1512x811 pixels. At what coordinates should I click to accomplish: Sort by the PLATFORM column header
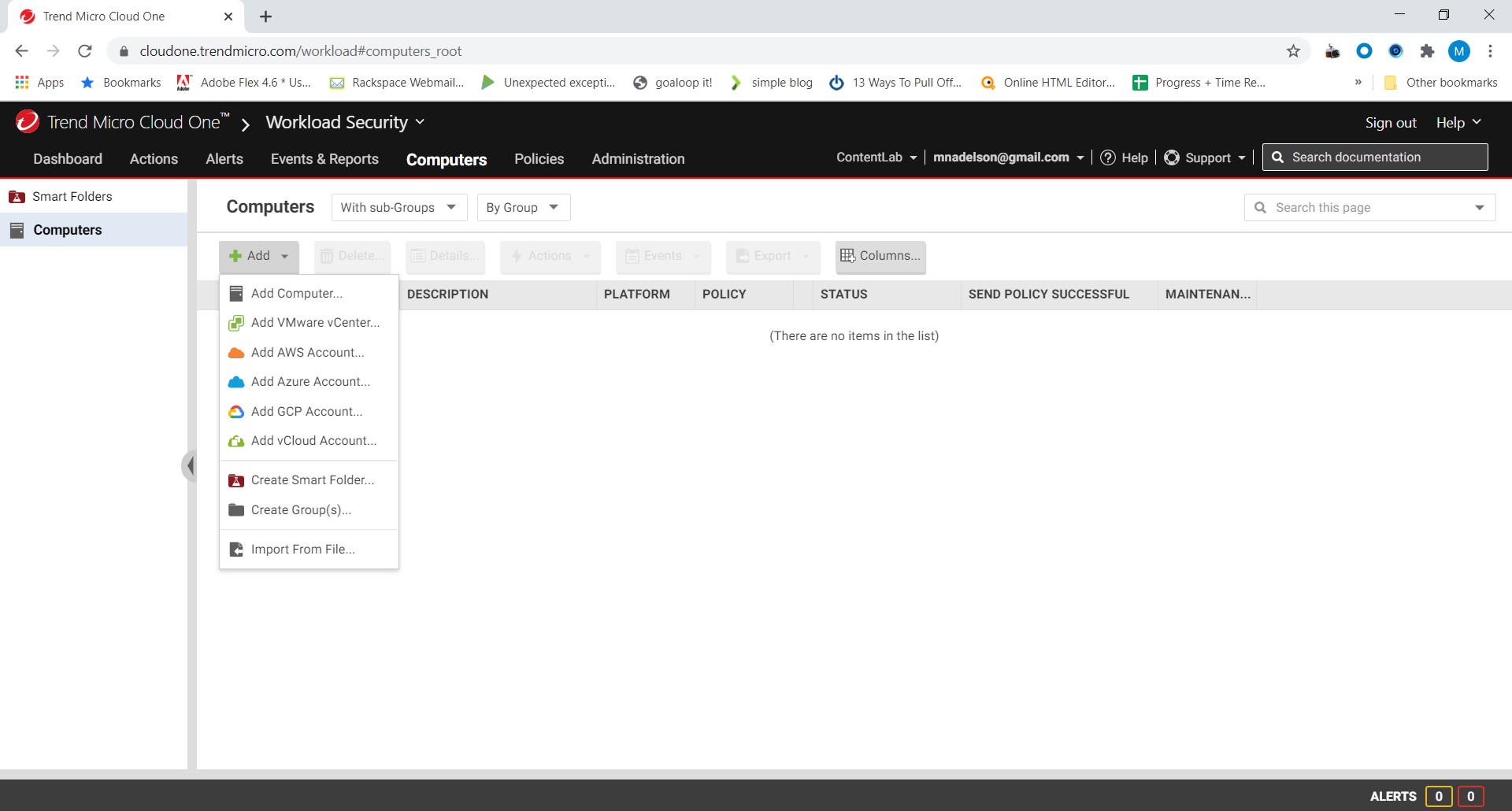pyautogui.click(x=637, y=294)
